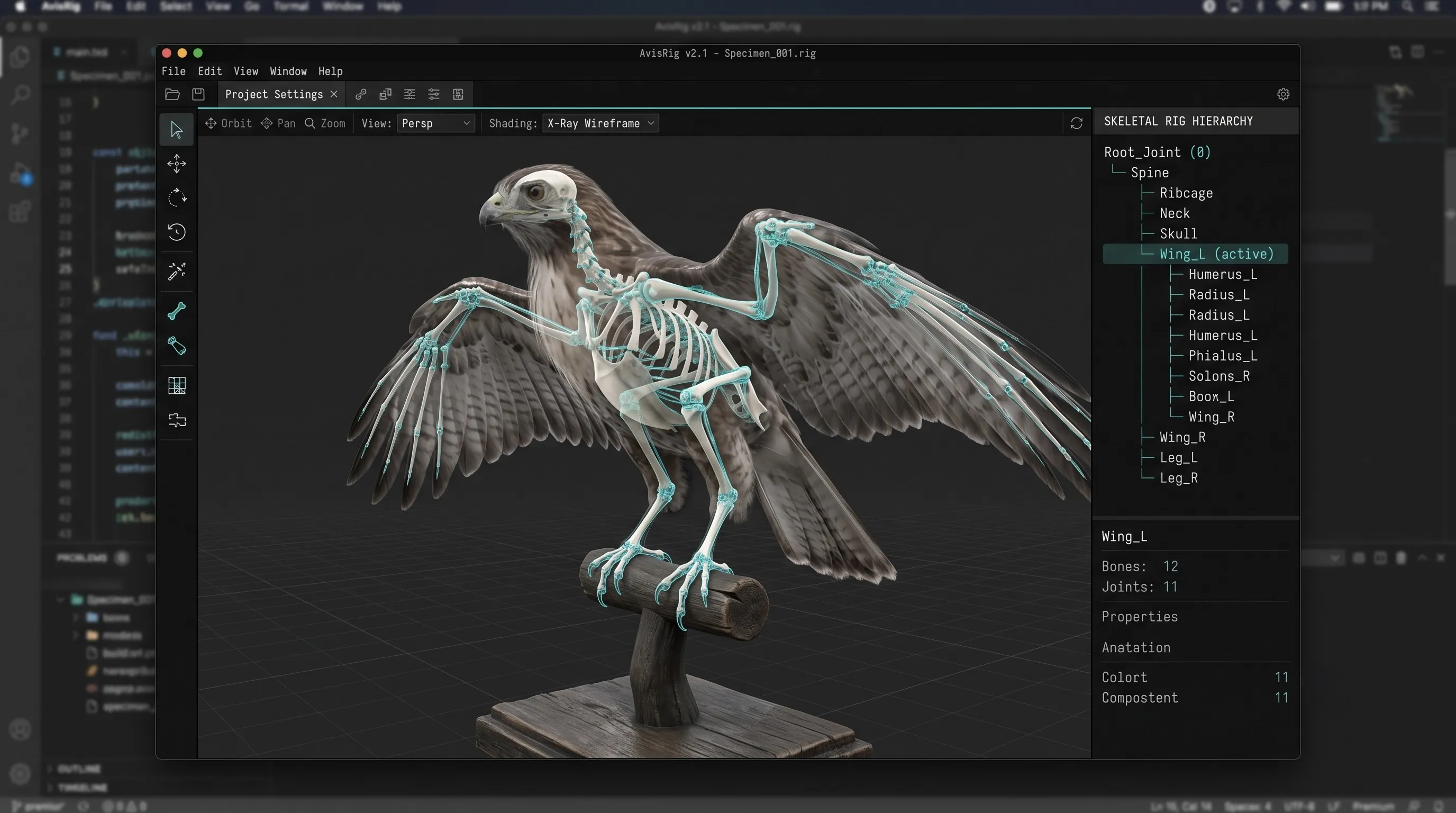The height and width of the screenshot is (813, 1456).
Task: Select the Phialus_L bone
Action: pyautogui.click(x=1223, y=356)
